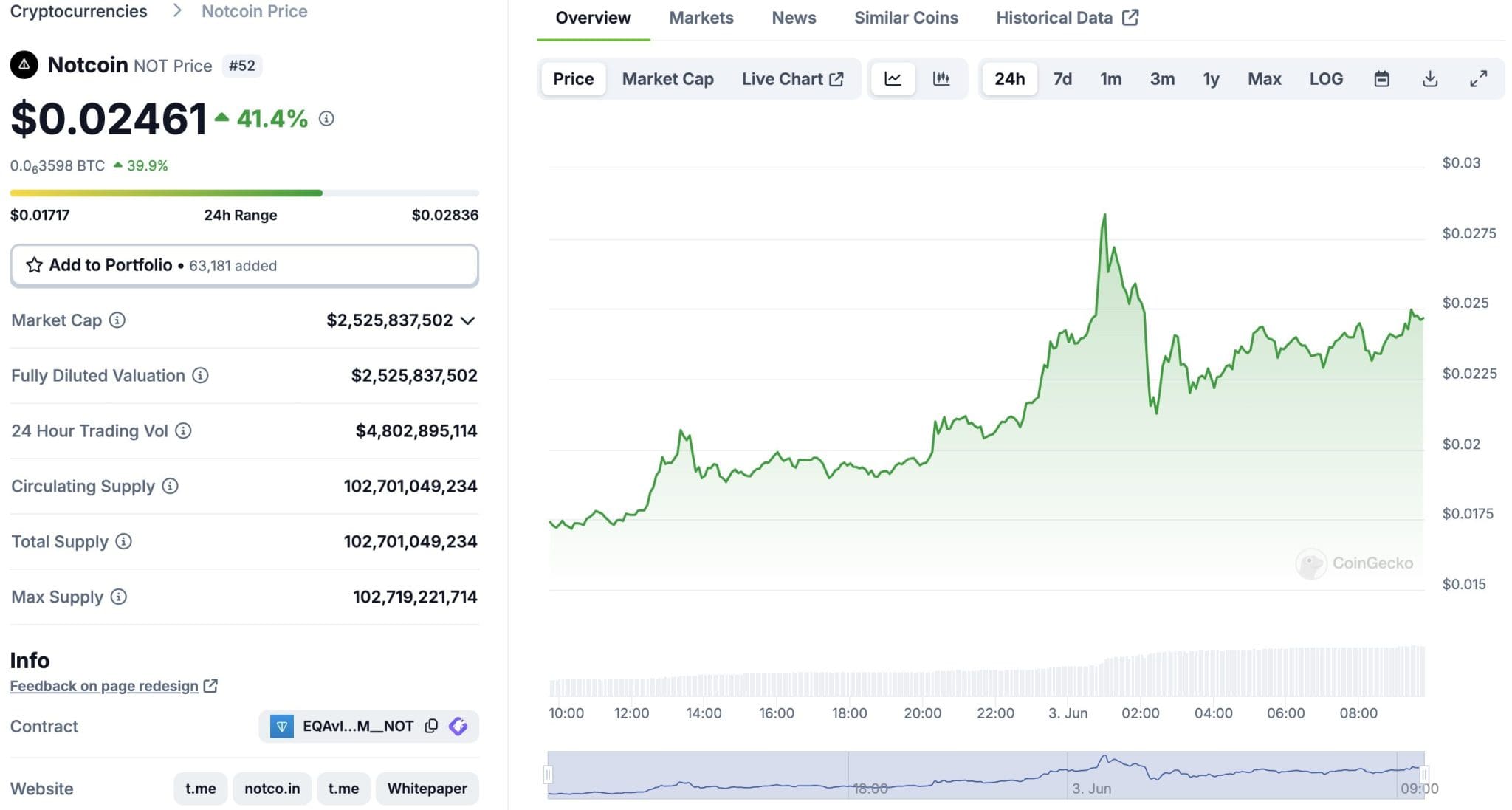Select the Max time range option
This screenshot has height=810, width=1512.
pyautogui.click(x=1264, y=79)
